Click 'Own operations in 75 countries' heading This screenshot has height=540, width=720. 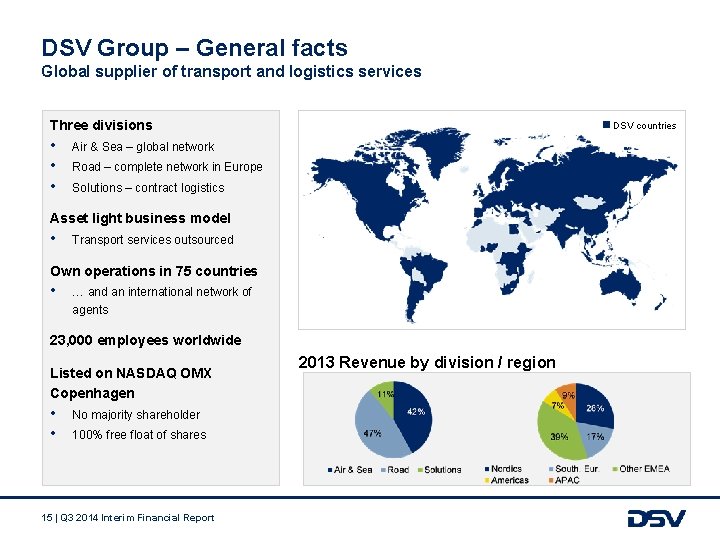coord(154,271)
